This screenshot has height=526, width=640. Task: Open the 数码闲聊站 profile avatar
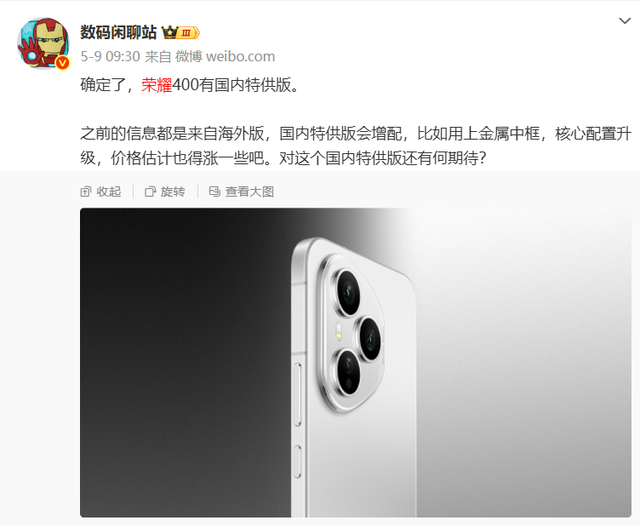pyautogui.click(x=43, y=43)
